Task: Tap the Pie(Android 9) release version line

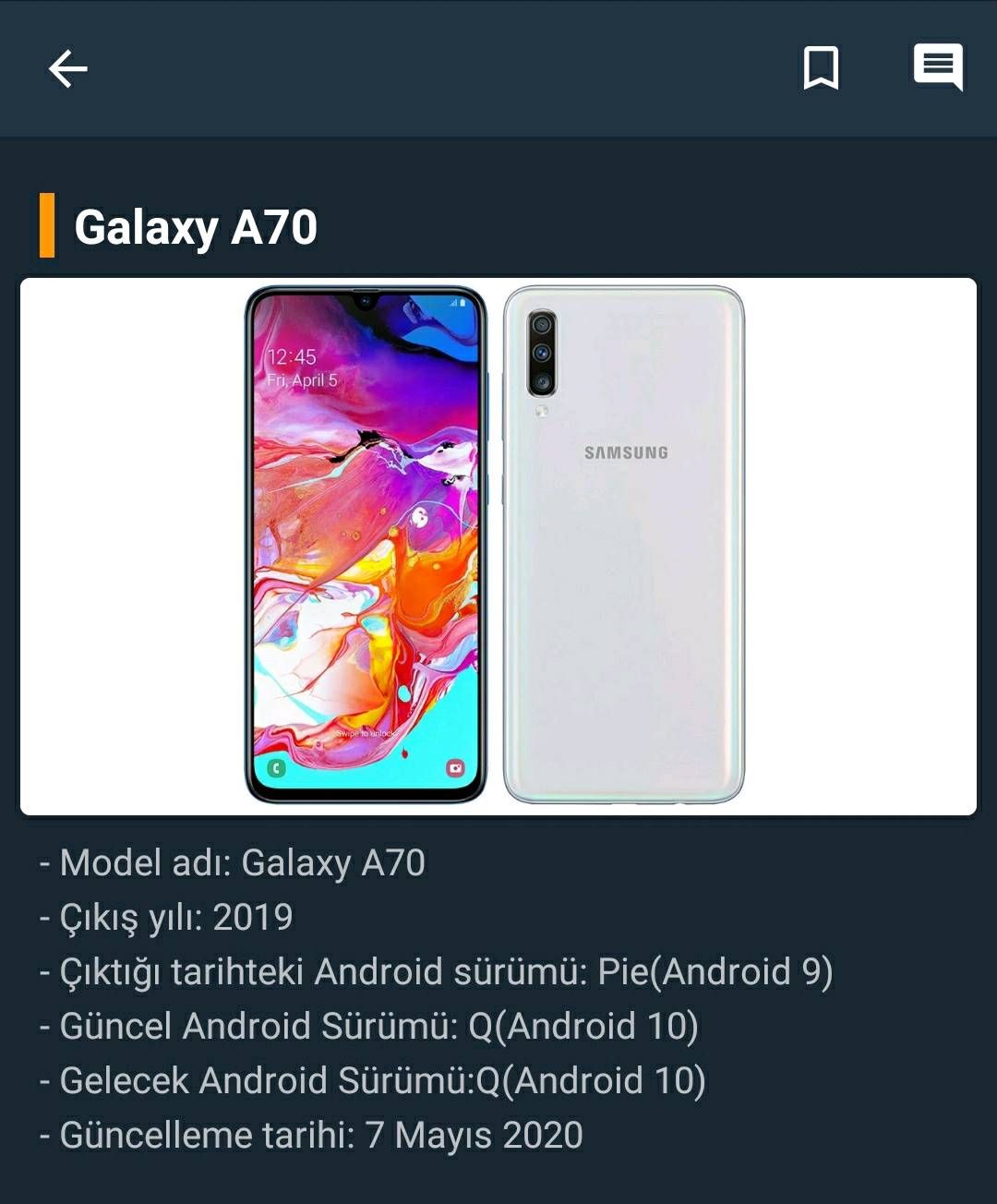Action: (437, 972)
